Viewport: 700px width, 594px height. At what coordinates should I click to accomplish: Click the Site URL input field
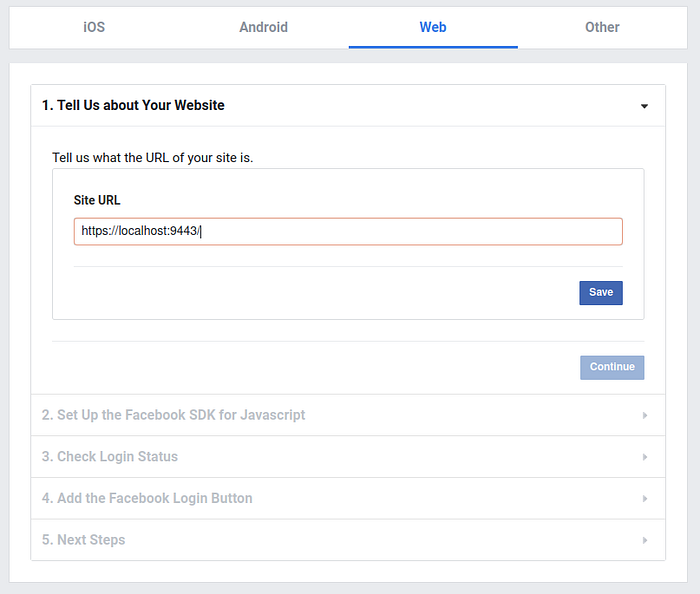[348, 231]
